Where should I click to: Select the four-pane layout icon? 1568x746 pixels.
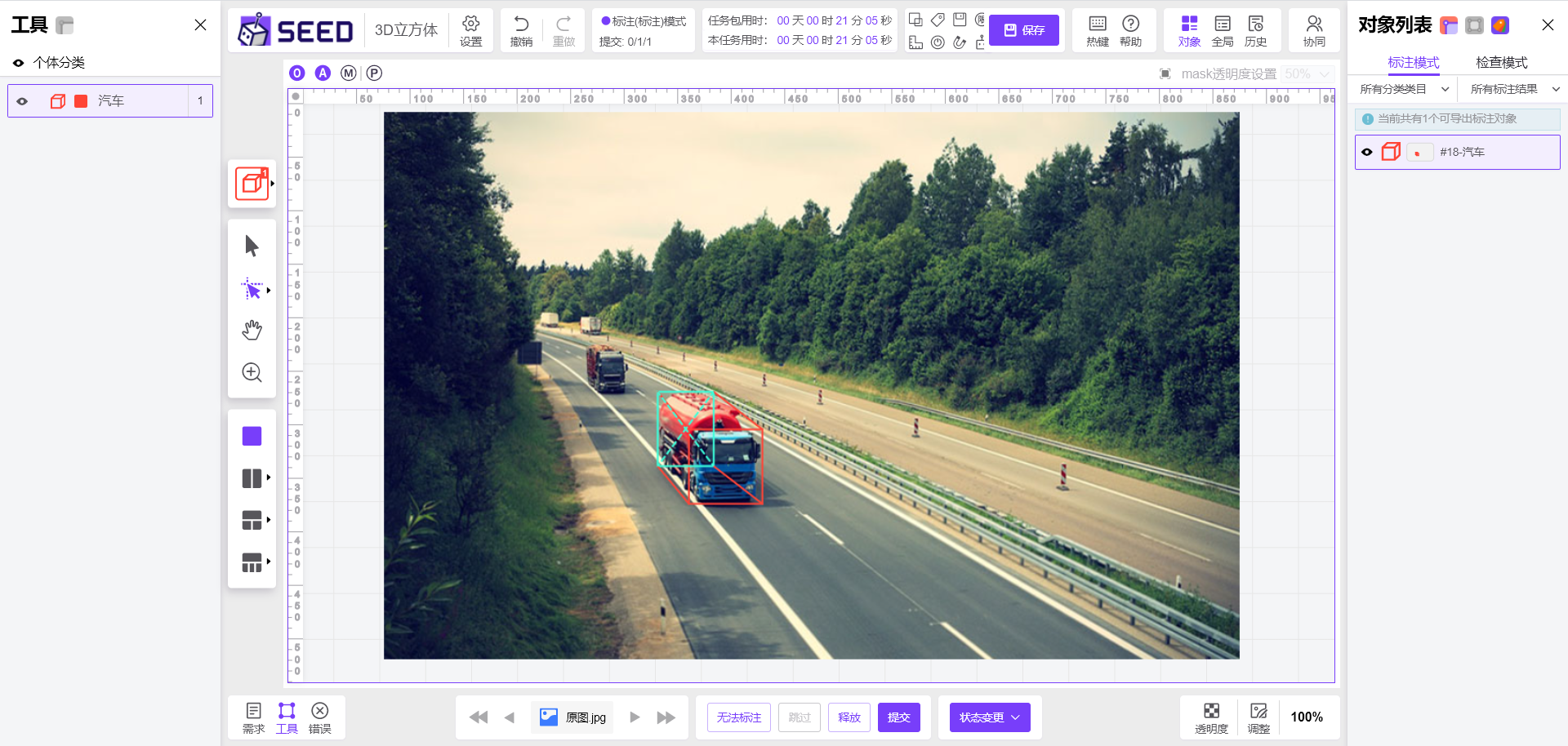pyautogui.click(x=252, y=562)
